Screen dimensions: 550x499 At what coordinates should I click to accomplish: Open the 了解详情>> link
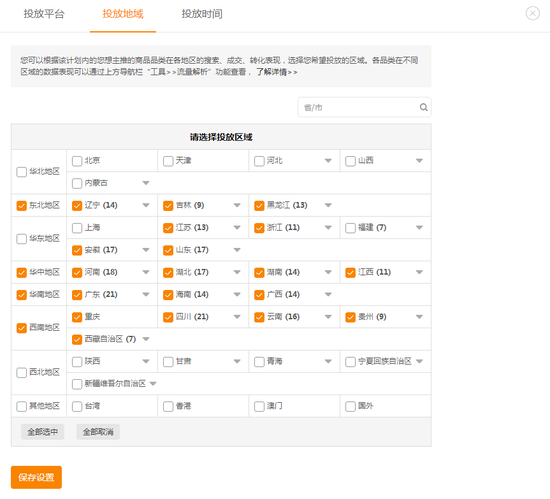tap(276, 72)
